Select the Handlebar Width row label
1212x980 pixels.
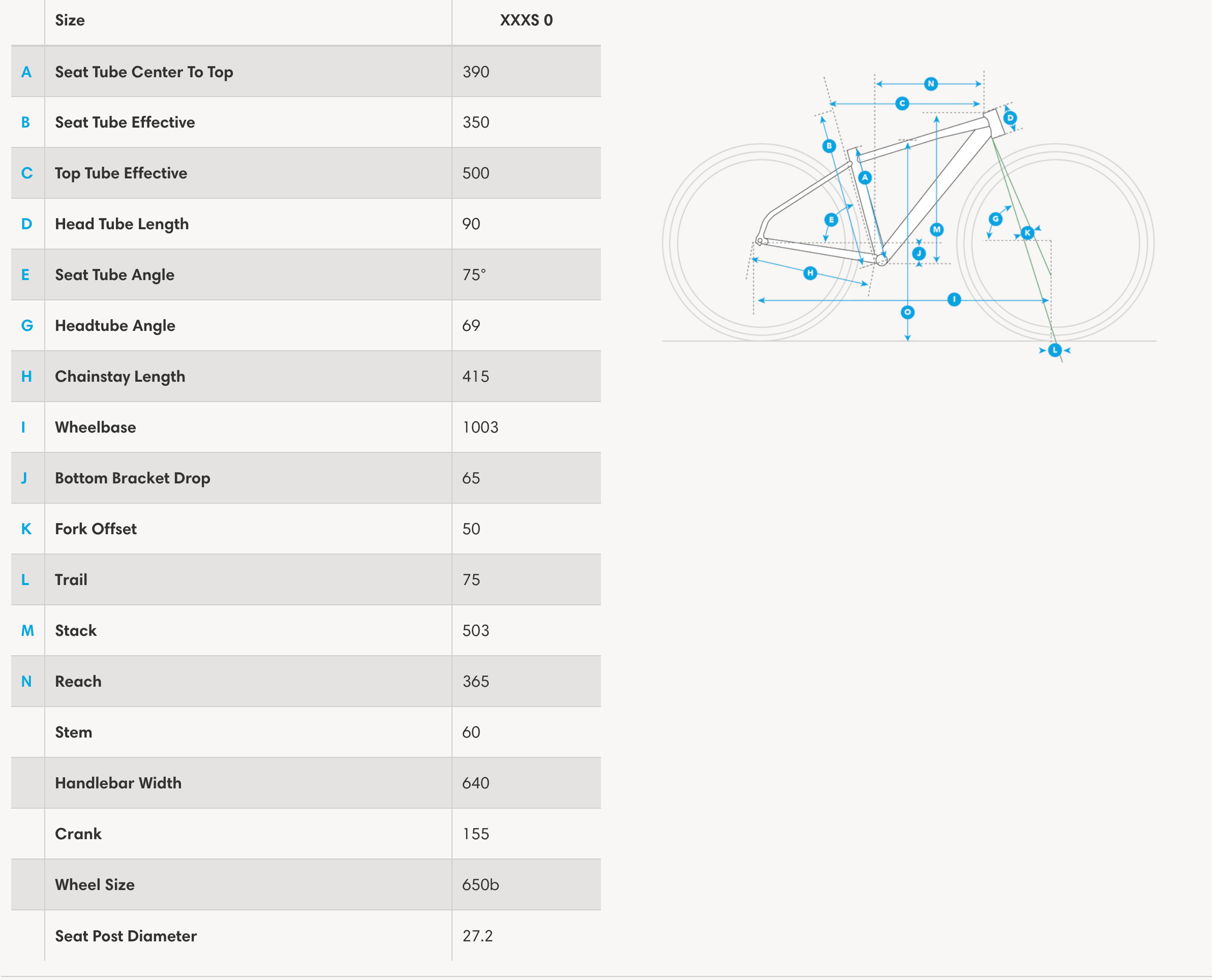(x=118, y=783)
